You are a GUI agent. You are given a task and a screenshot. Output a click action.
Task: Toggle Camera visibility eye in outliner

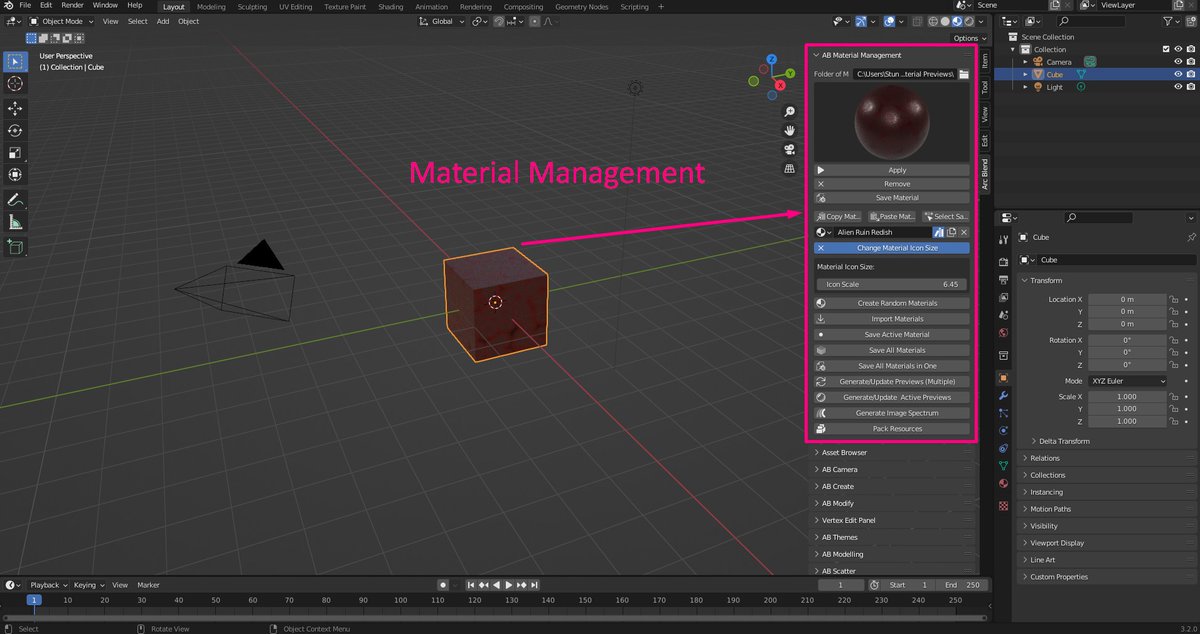point(1178,62)
